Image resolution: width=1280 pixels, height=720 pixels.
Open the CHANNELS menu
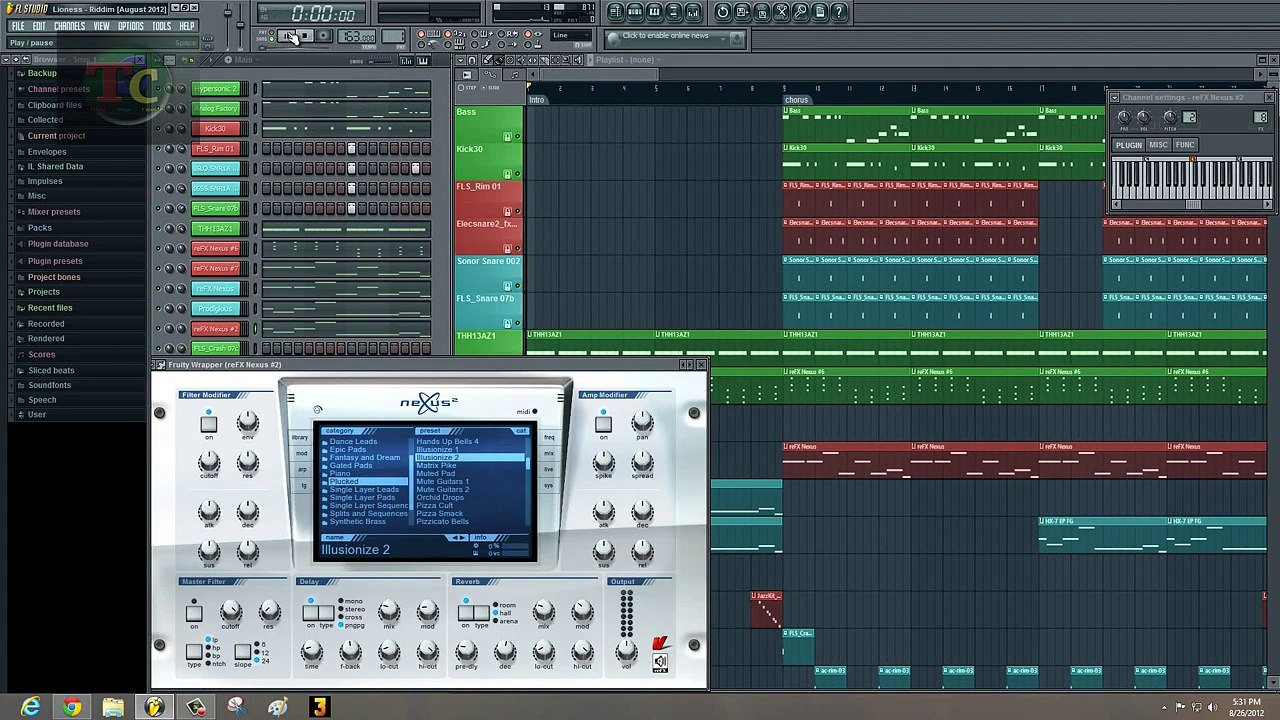[x=69, y=26]
